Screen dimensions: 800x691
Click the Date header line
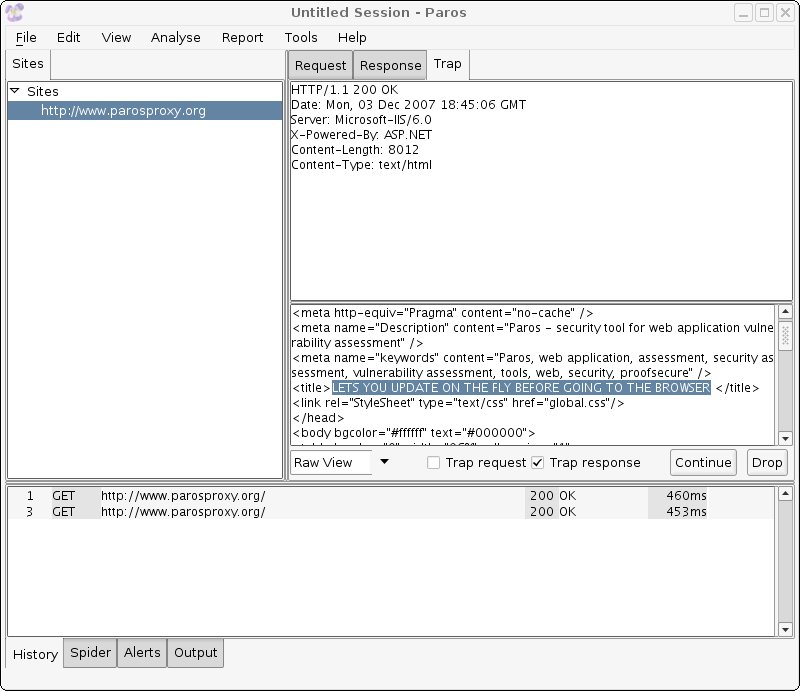click(x=408, y=105)
